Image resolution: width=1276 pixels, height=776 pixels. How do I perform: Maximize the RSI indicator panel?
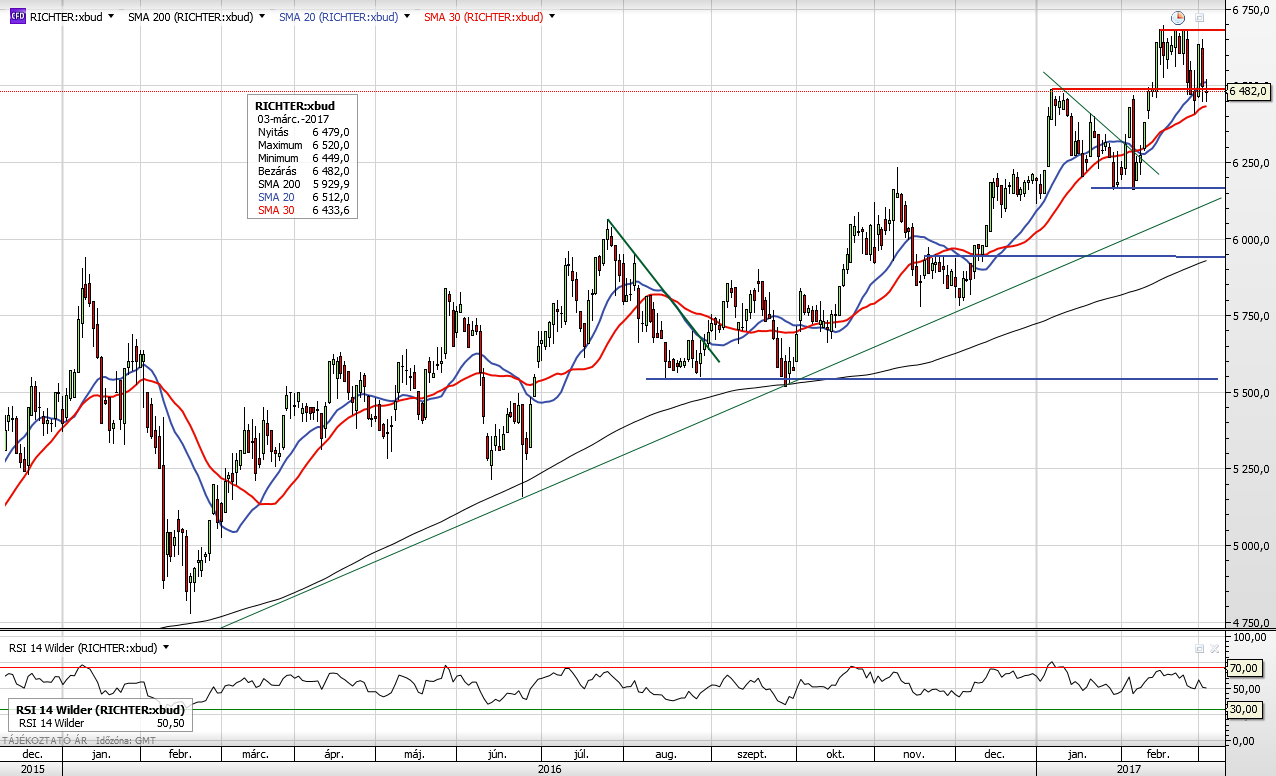tap(1200, 648)
